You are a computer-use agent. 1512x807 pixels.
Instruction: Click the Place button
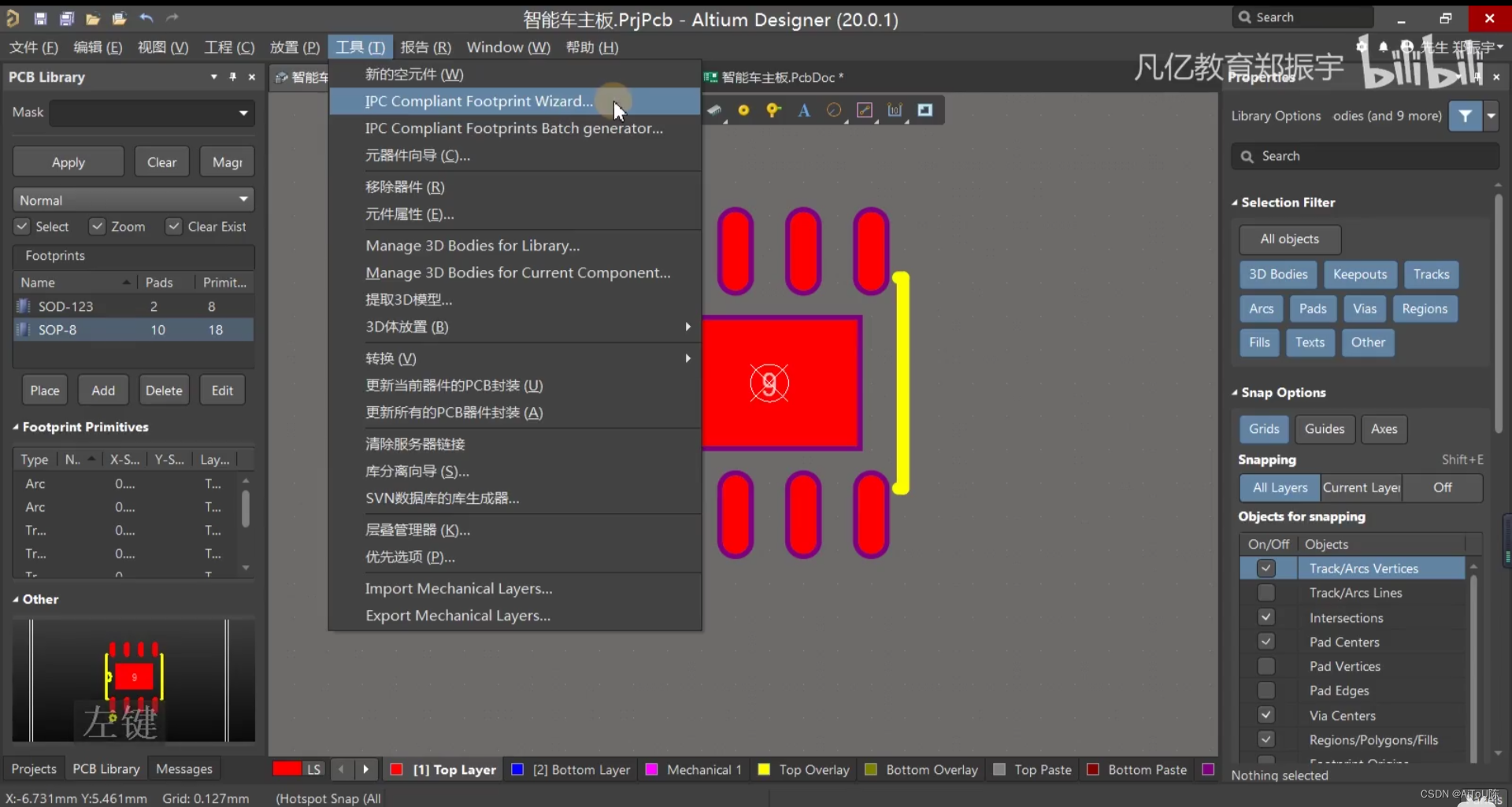coord(45,390)
